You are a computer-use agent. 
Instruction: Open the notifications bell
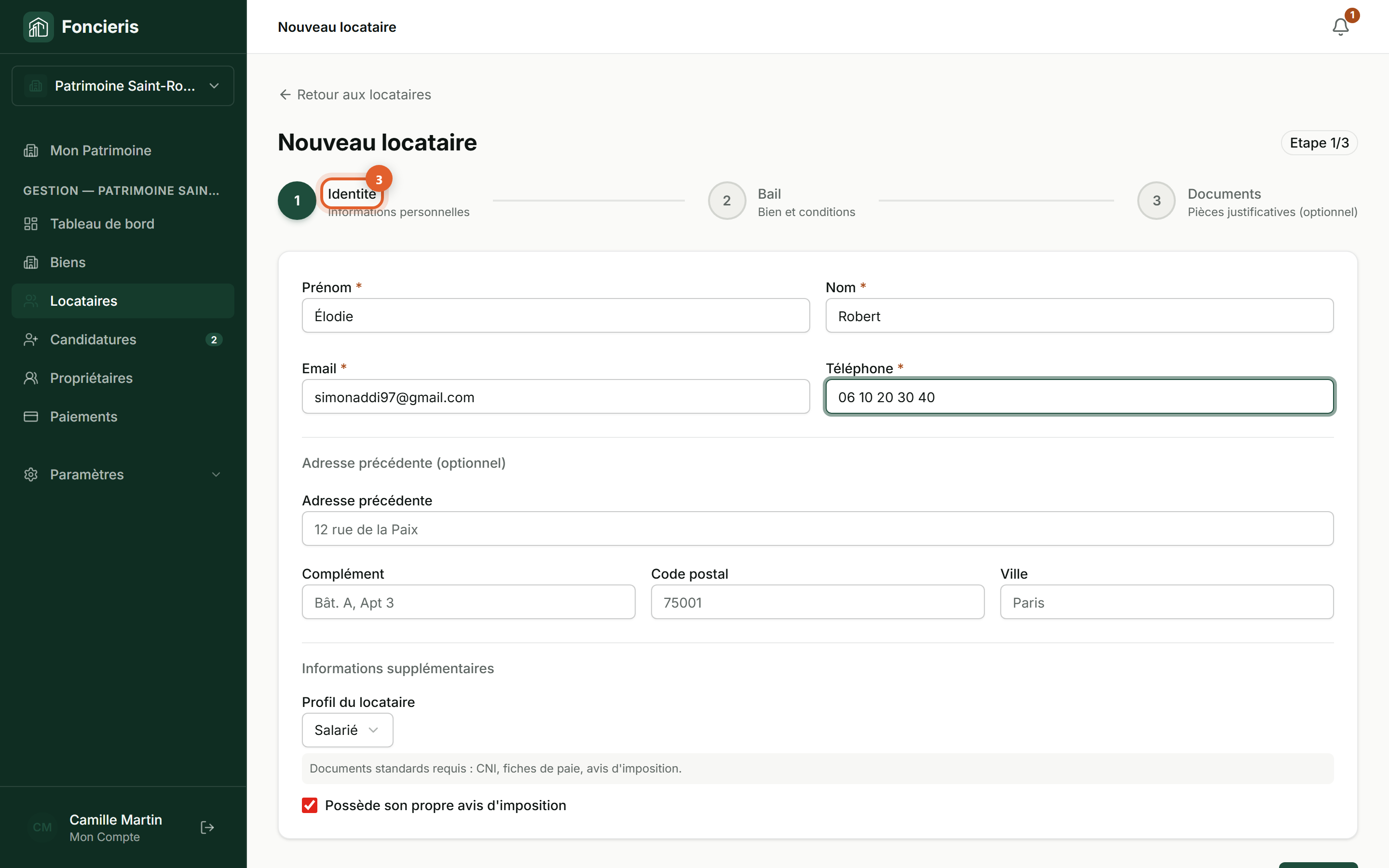pyautogui.click(x=1340, y=27)
